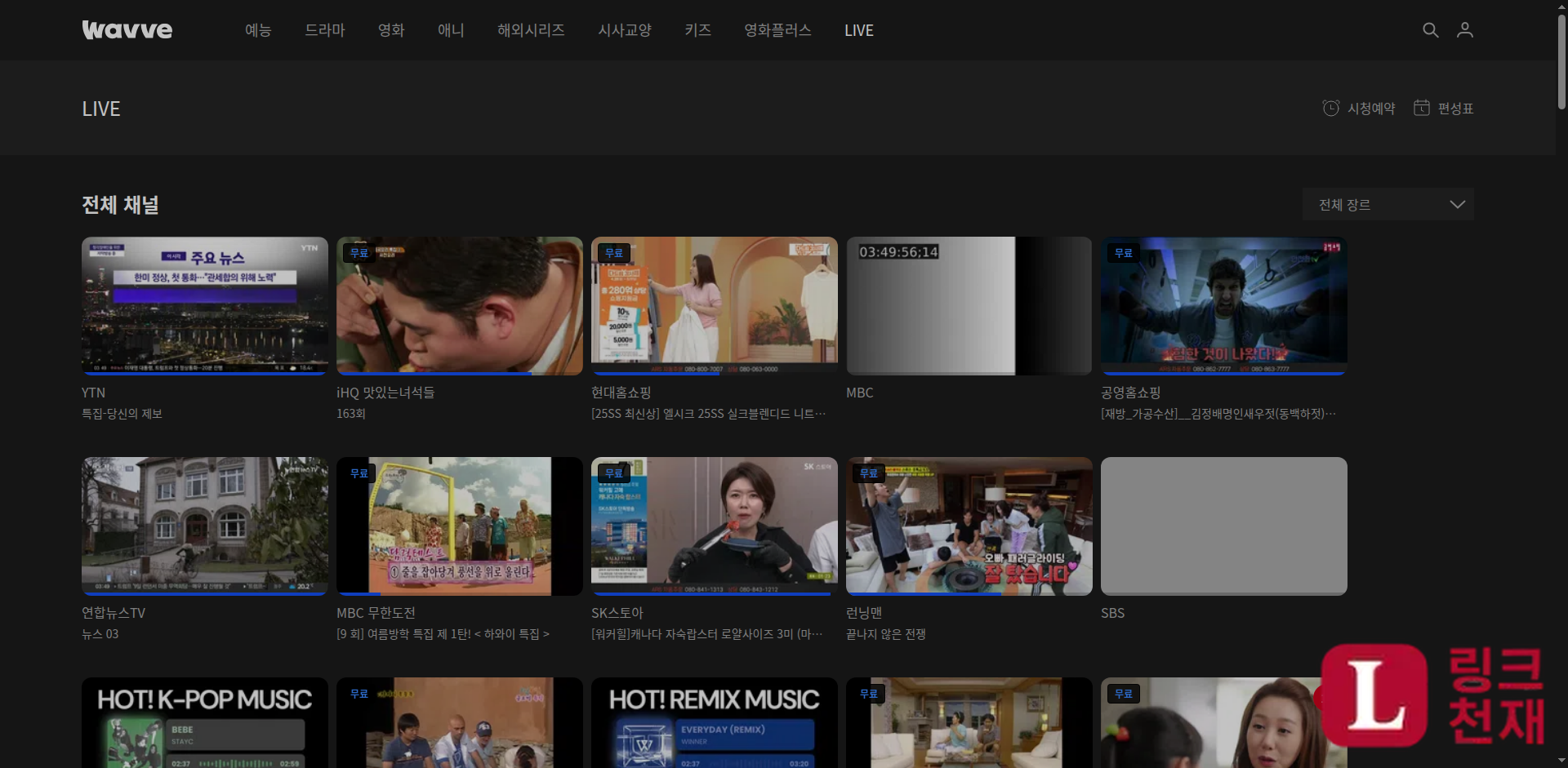Open the search magnifier icon

pyautogui.click(x=1430, y=30)
